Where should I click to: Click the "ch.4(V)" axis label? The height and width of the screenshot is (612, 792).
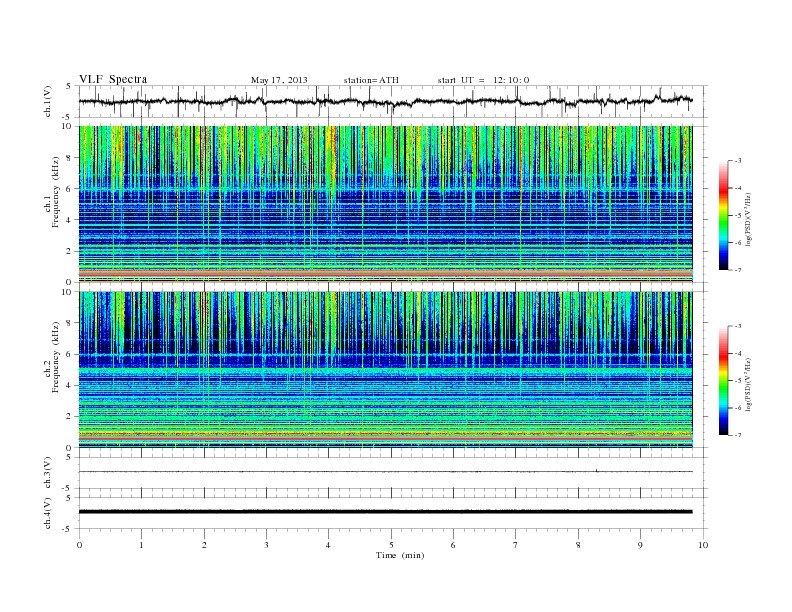47,513
